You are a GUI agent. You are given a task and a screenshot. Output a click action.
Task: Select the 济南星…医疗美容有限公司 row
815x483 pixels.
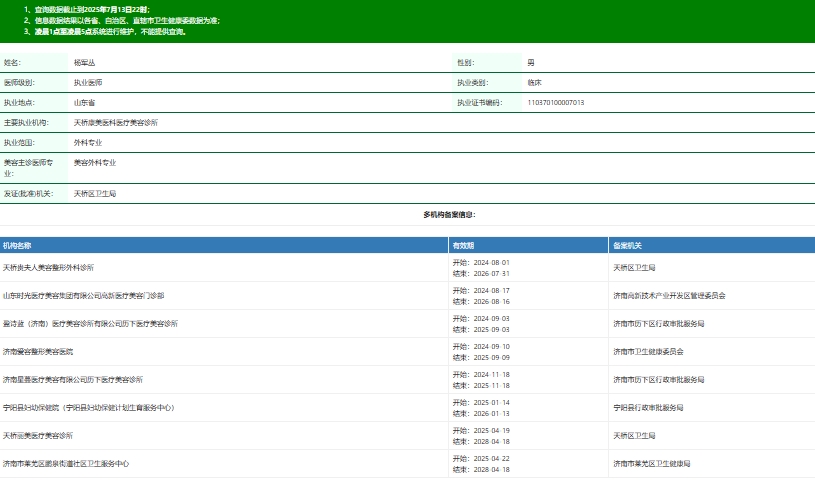73,380
